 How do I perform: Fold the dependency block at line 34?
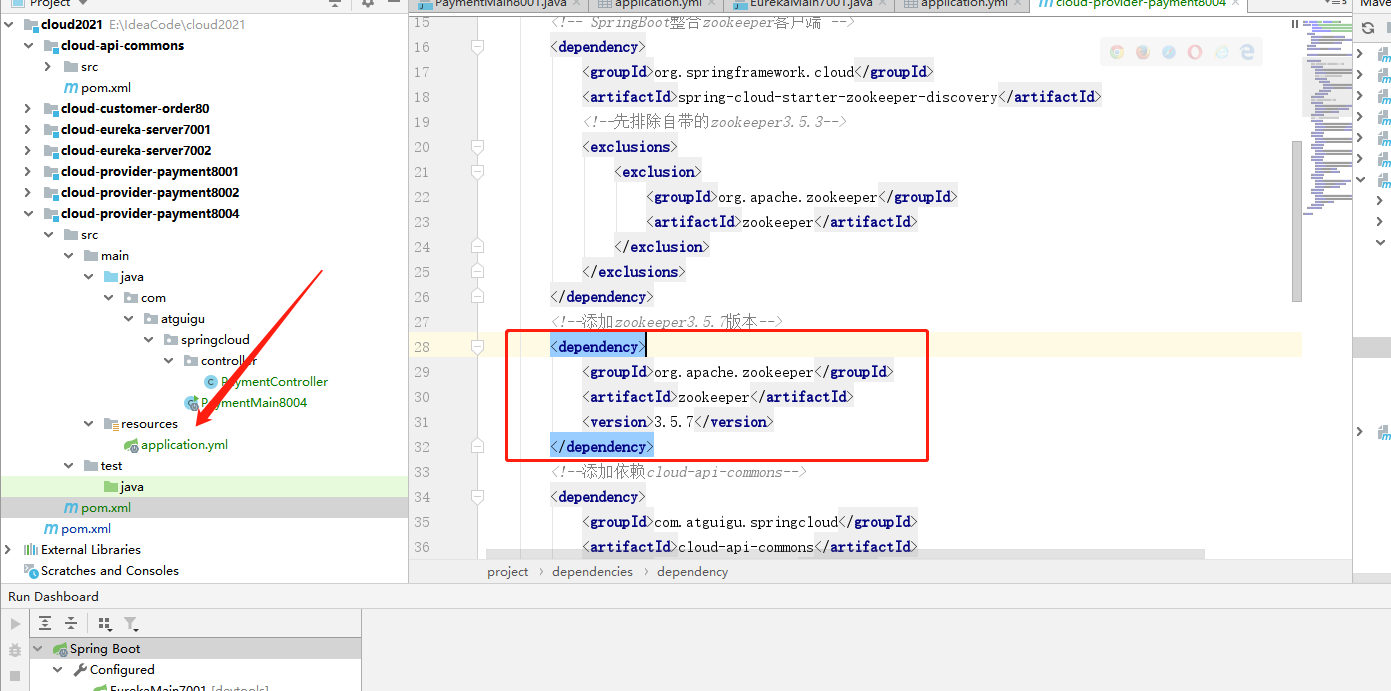point(477,497)
